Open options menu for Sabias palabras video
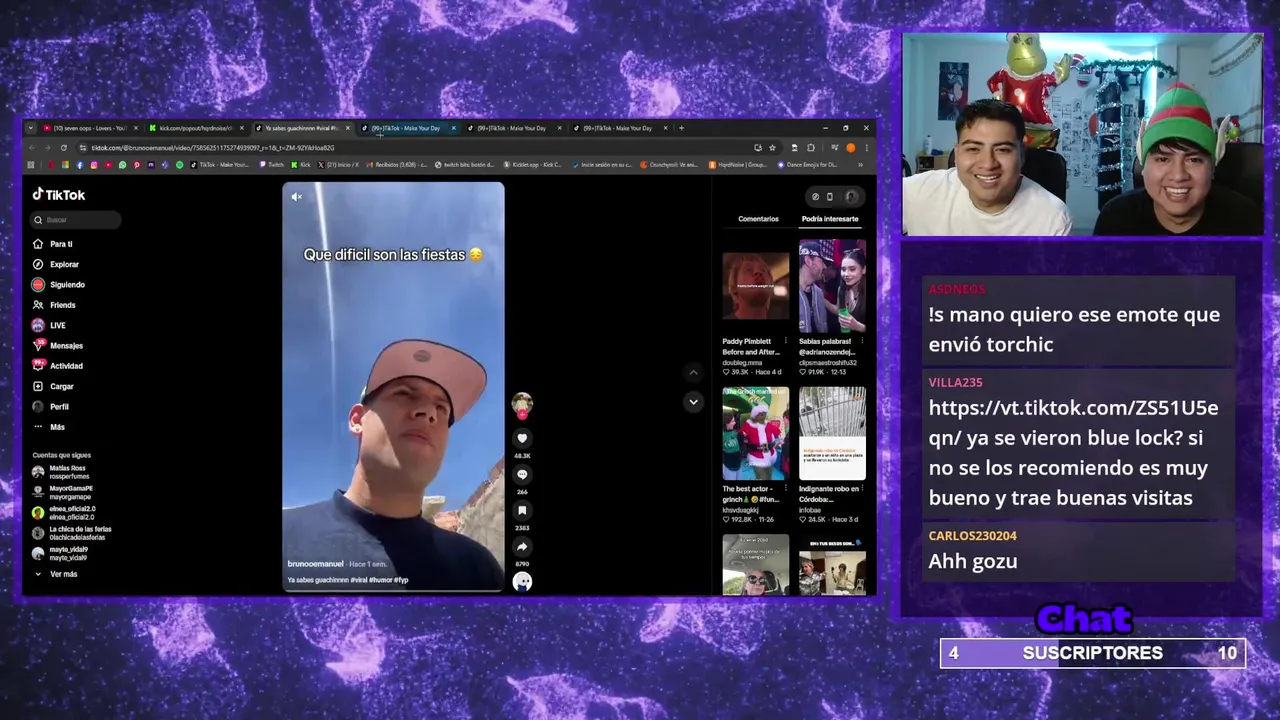1280x720 pixels. tap(862, 341)
